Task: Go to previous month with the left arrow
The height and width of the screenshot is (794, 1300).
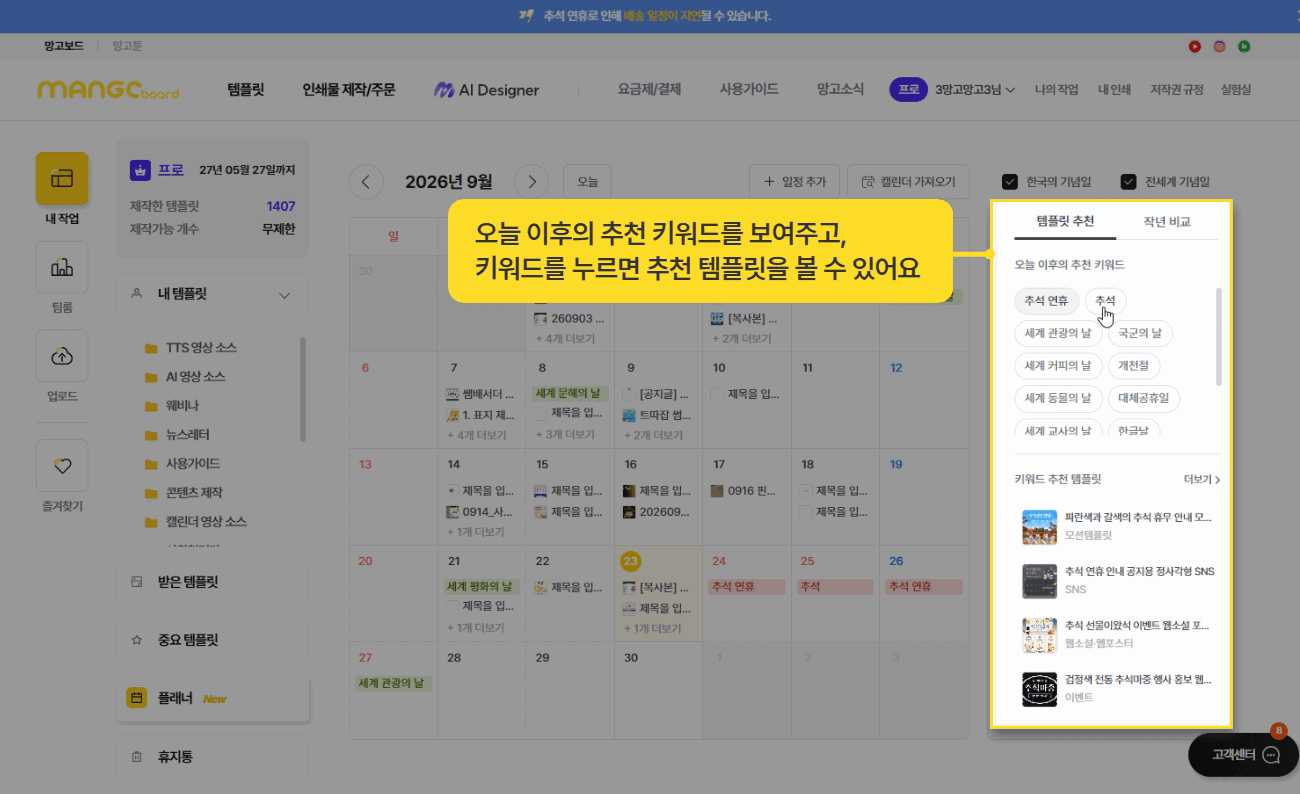Action: tap(366, 182)
